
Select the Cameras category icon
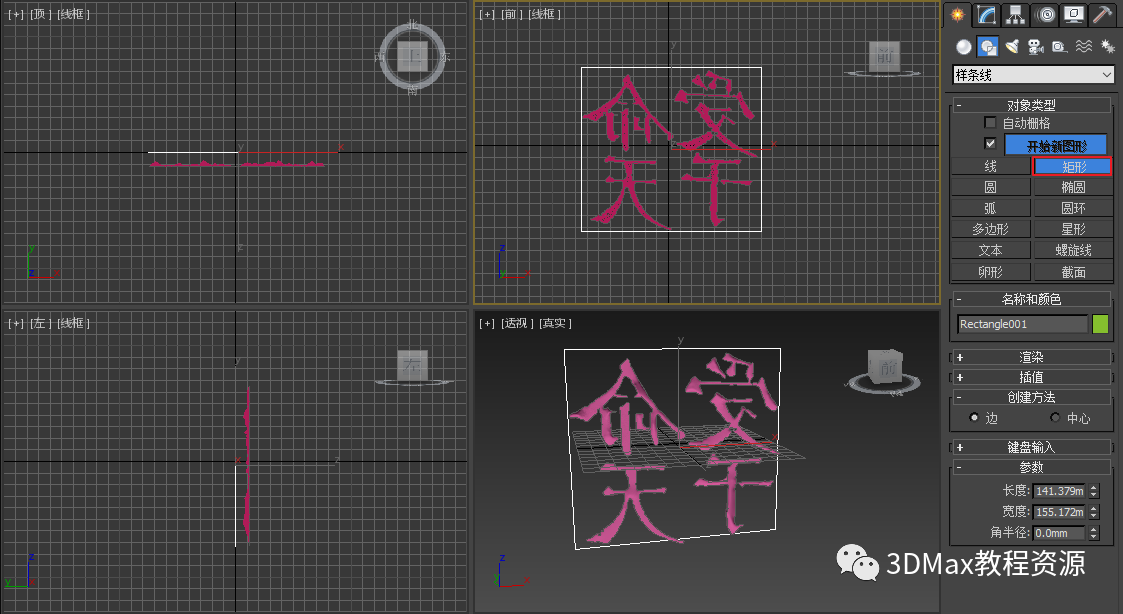(x=1036, y=47)
